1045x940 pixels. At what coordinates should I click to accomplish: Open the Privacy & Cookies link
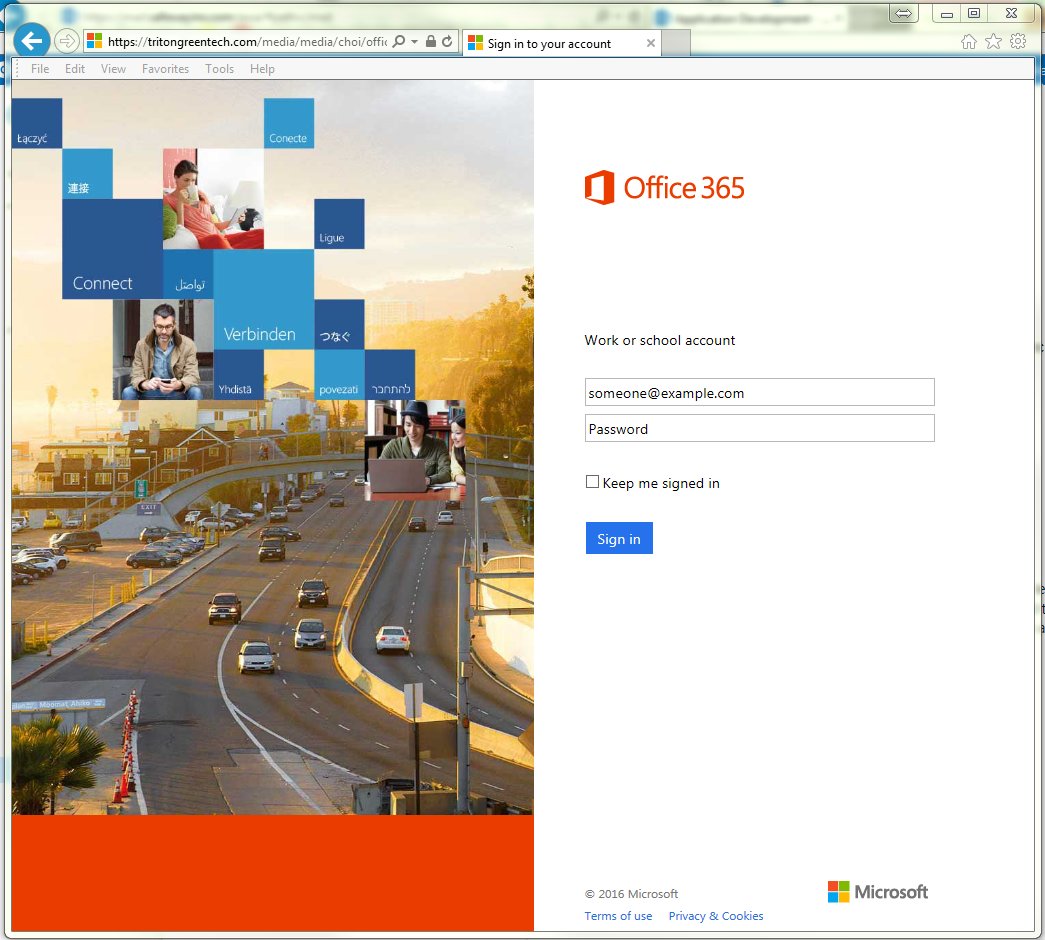click(716, 916)
